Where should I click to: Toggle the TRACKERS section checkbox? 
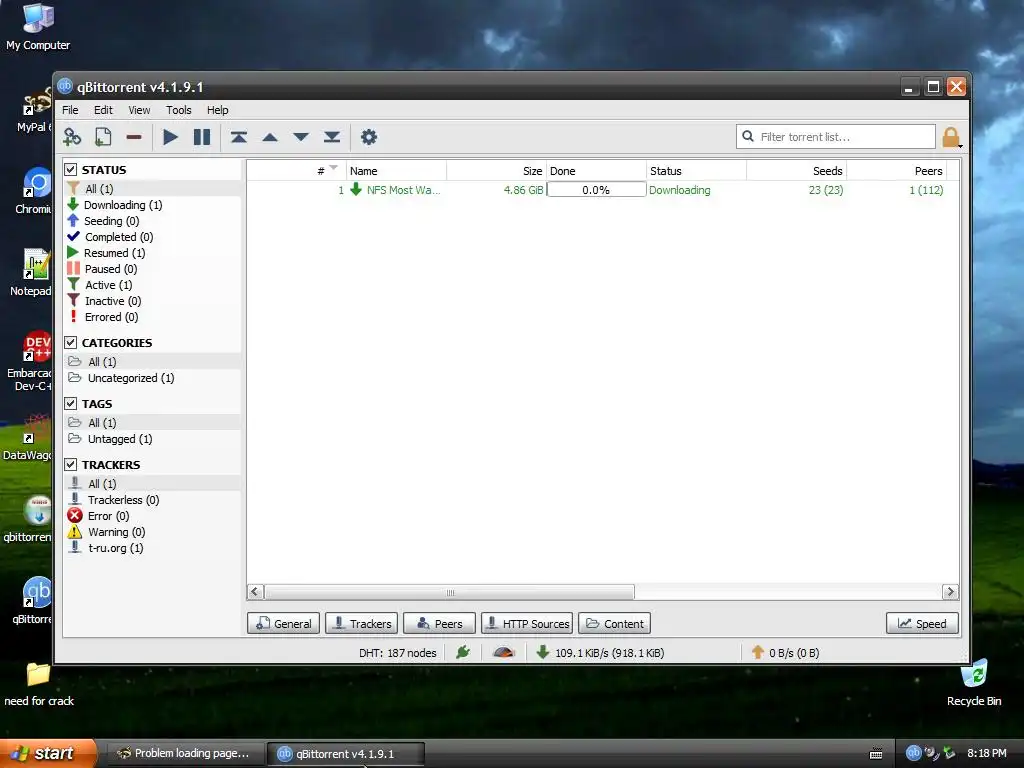(x=71, y=464)
